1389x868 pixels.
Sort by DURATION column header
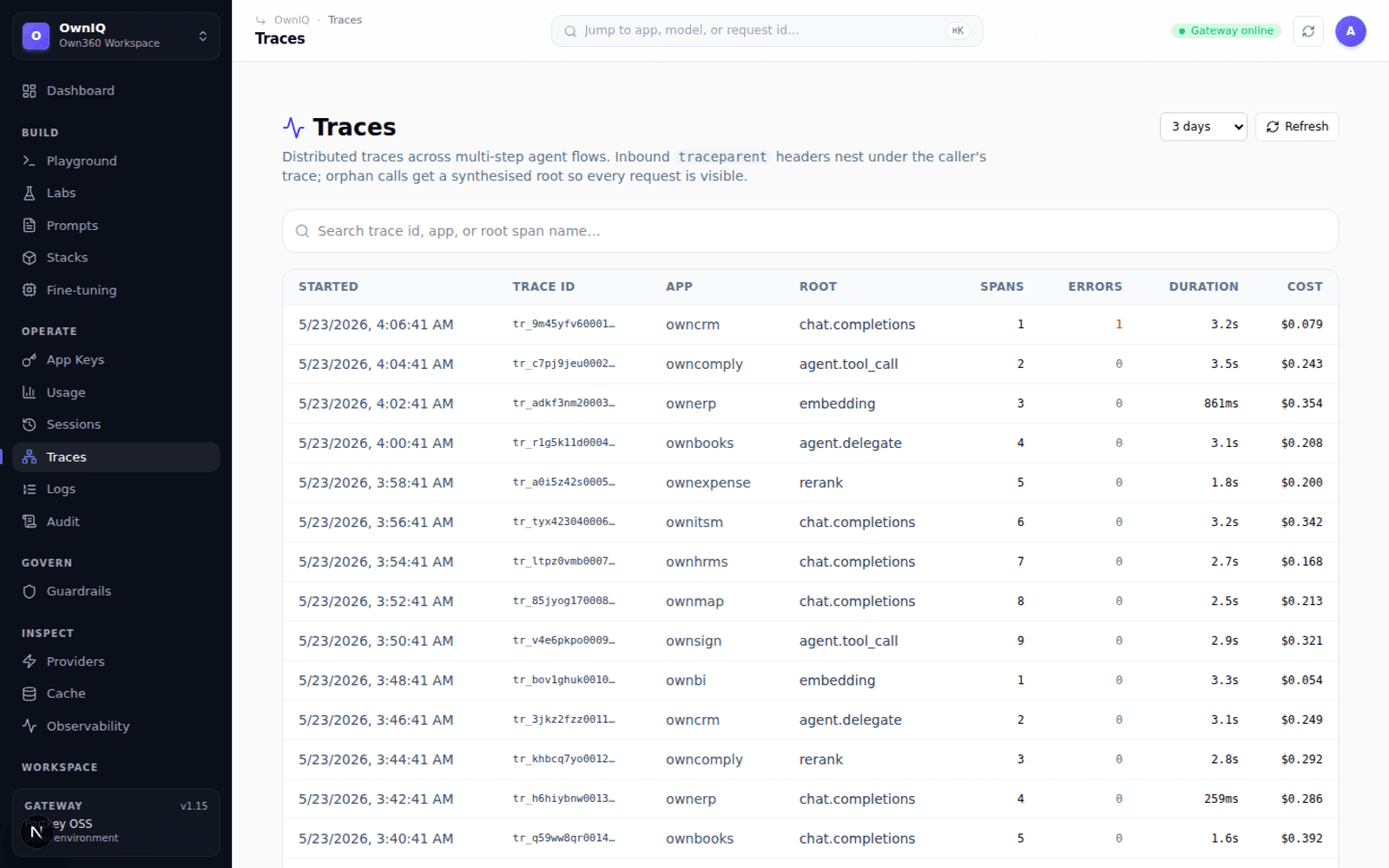1203,286
